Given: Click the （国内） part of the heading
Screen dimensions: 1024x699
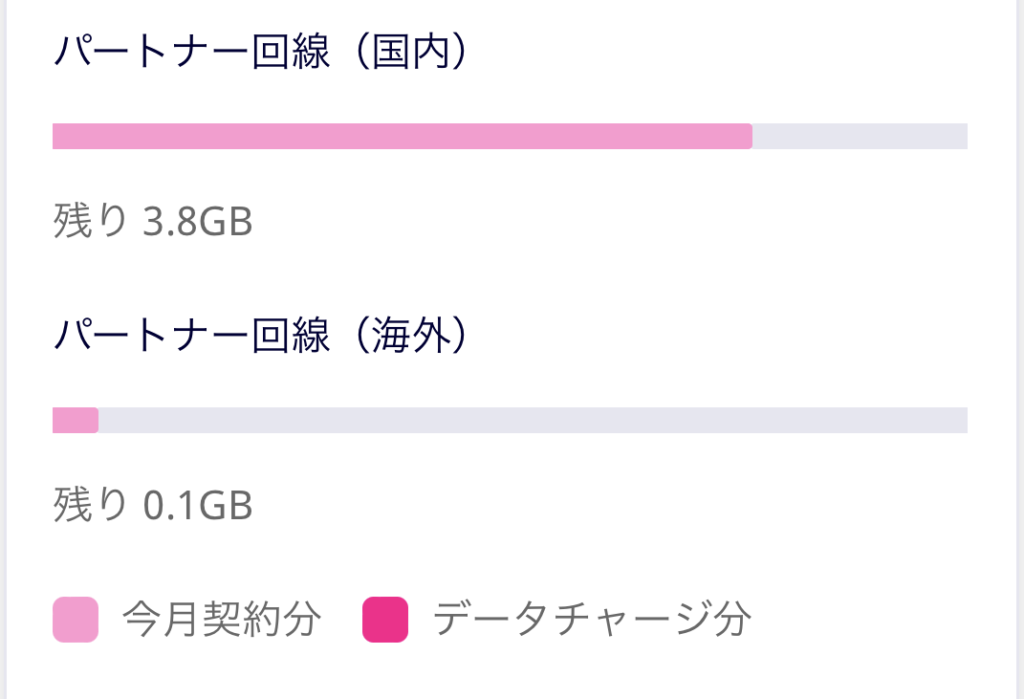Looking at the screenshot, I should coord(411,51).
